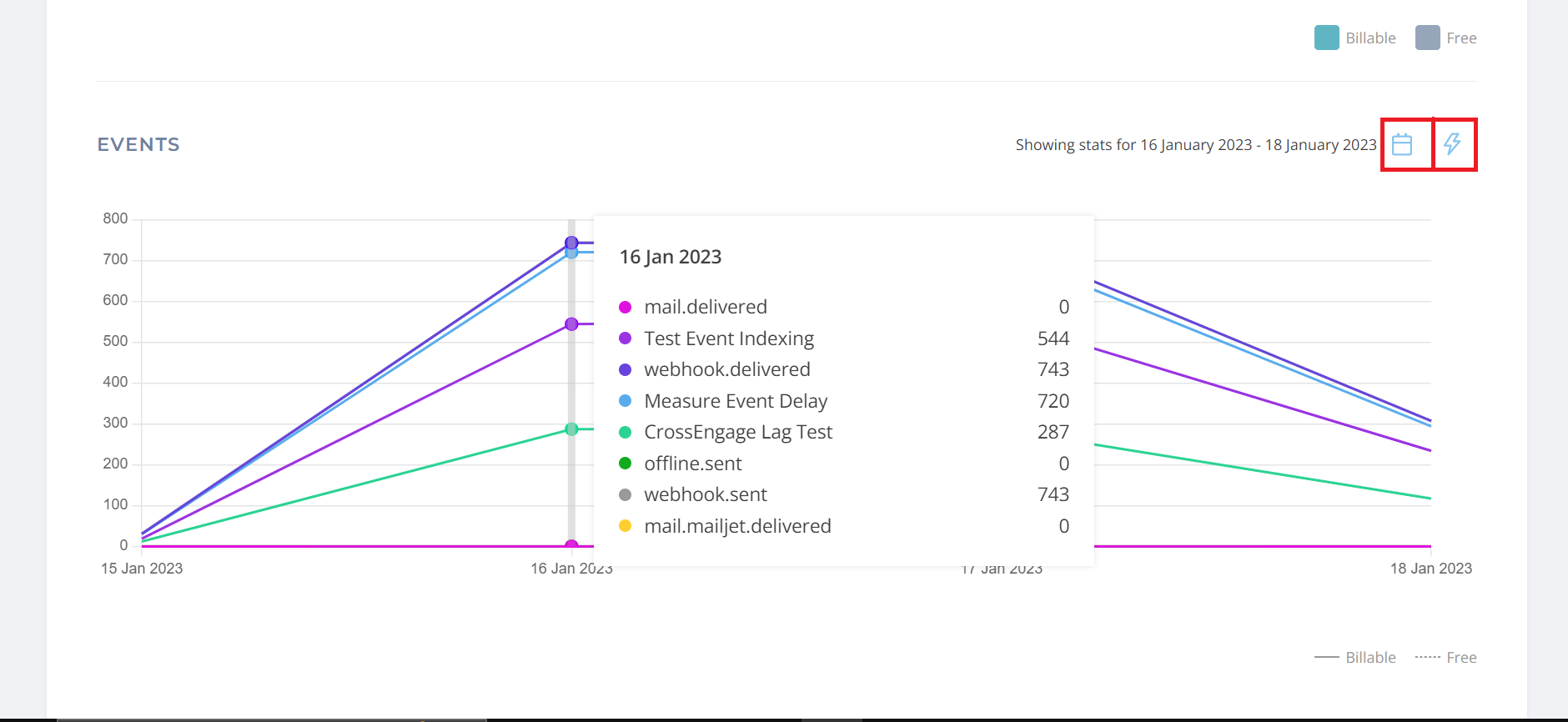This screenshot has height=722, width=1568.
Task: Click the CrossEngage Lag Test green data point
Action: [x=571, y=429]
